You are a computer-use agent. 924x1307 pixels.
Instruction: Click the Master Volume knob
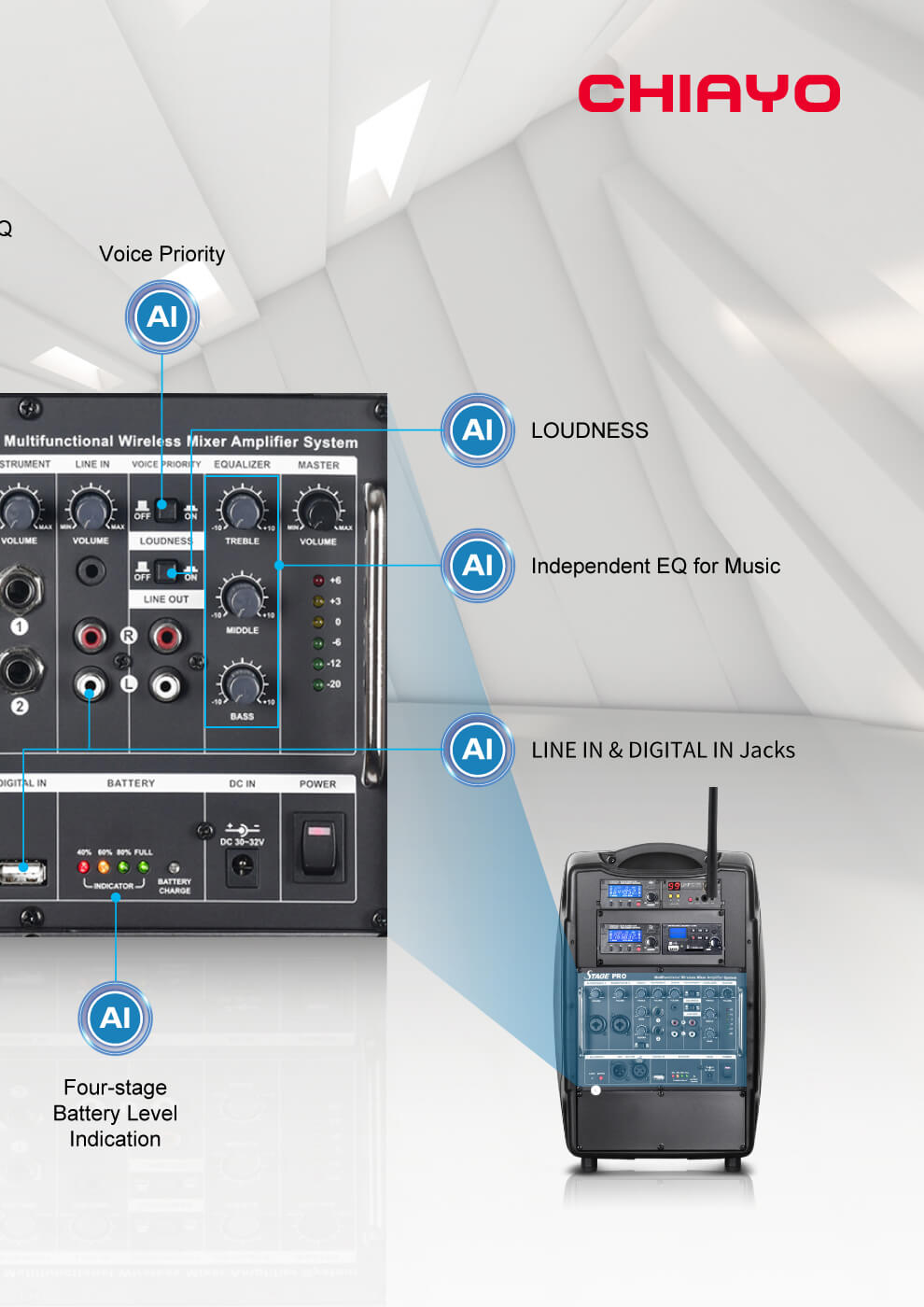[318, 510]
